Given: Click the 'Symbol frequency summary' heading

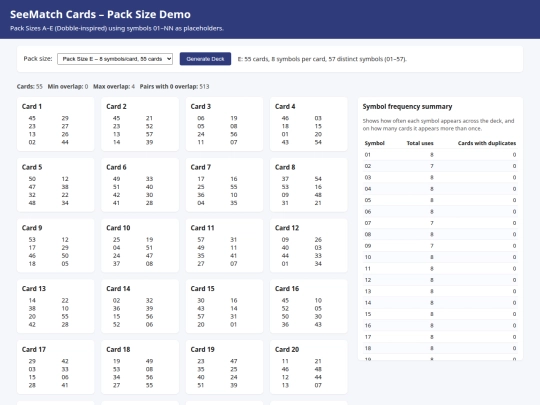Looking at the screenshot, I should (x=407, y=106).
